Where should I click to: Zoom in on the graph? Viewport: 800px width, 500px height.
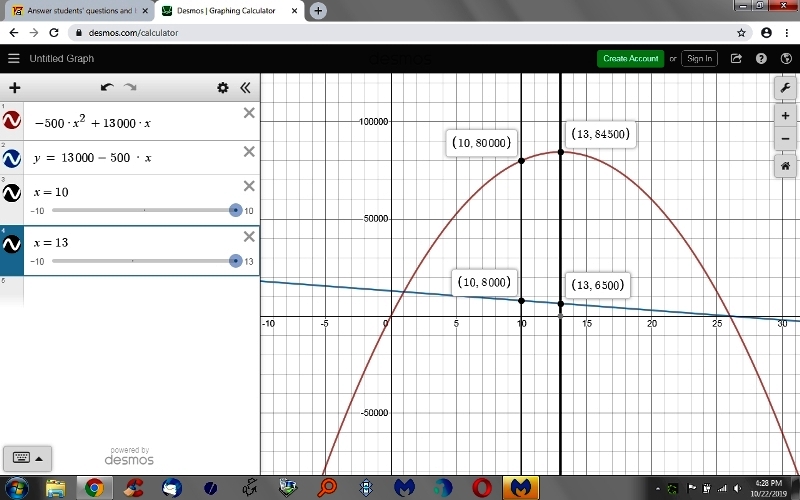pyautogui.click(x=785, y=116)
